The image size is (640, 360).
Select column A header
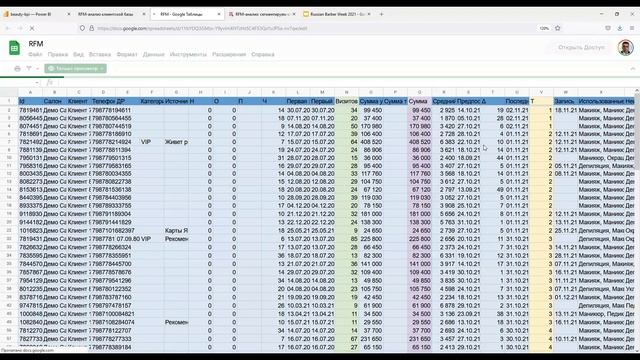tap(30, 92)
